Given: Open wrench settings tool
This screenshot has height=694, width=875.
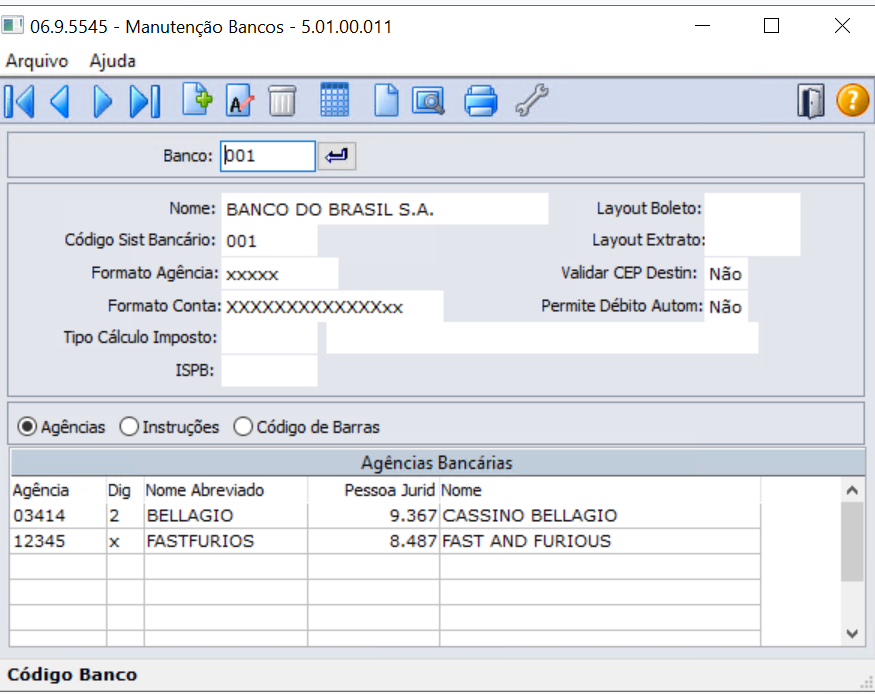Looking at the screenshot, I should coord(532,100).
